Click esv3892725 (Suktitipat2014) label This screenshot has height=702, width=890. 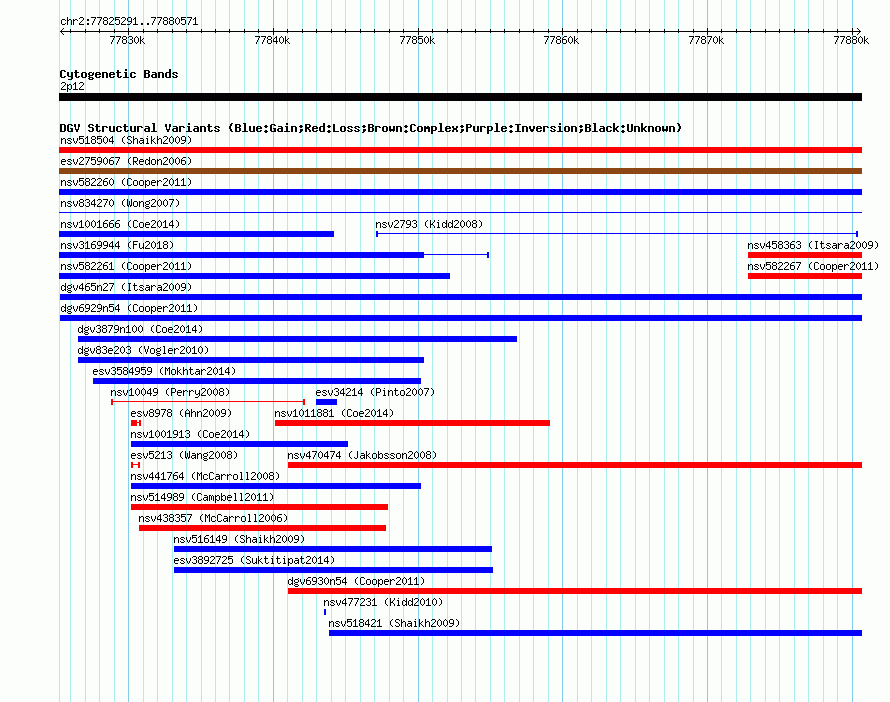pos(254,560)
